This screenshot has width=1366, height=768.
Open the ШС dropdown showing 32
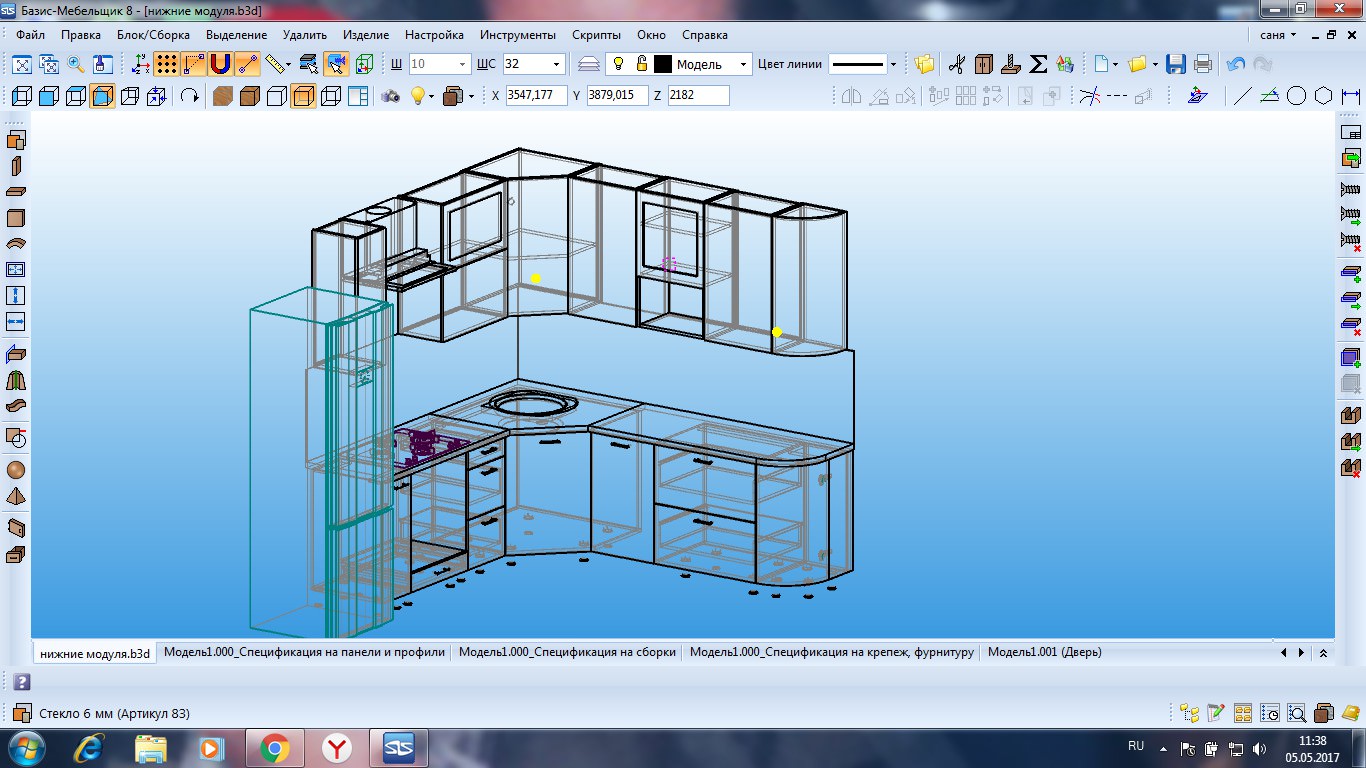[558, 64]
